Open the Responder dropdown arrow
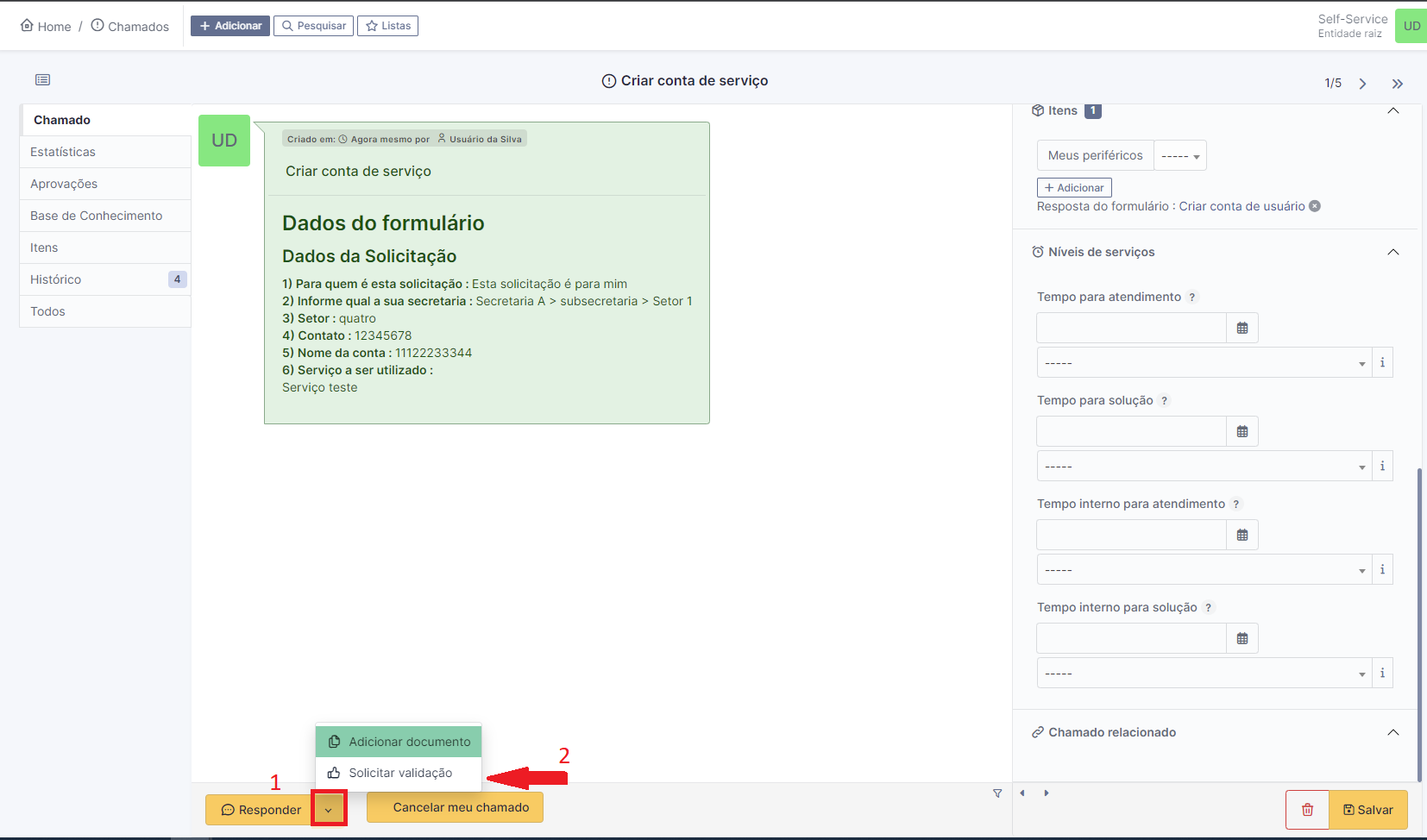Viewport: 1427px width, 840px height. click(x=329, y=809)
